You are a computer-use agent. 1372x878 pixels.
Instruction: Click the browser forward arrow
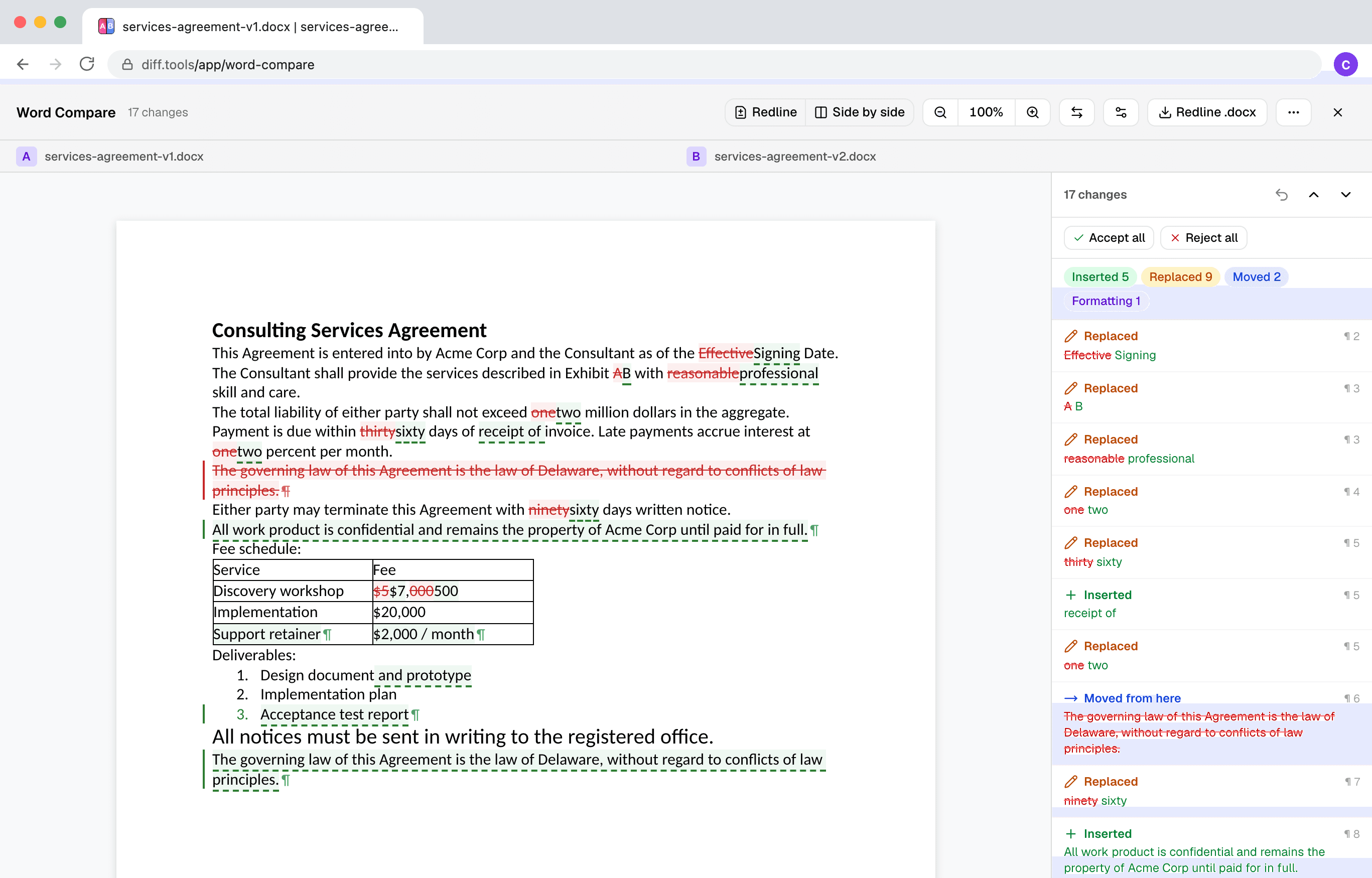[x=55, y=64]
